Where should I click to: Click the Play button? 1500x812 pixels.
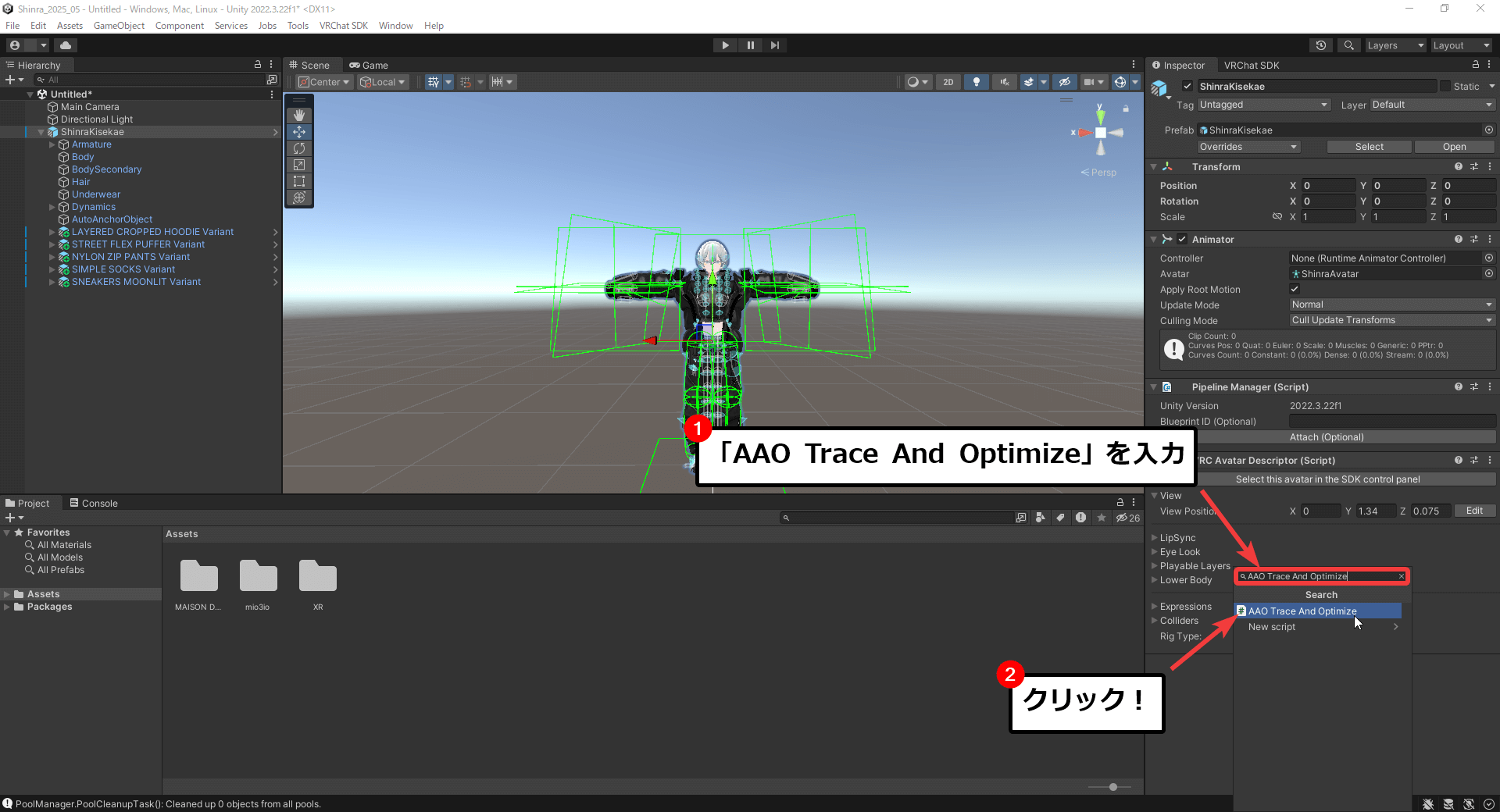(725, 45)
